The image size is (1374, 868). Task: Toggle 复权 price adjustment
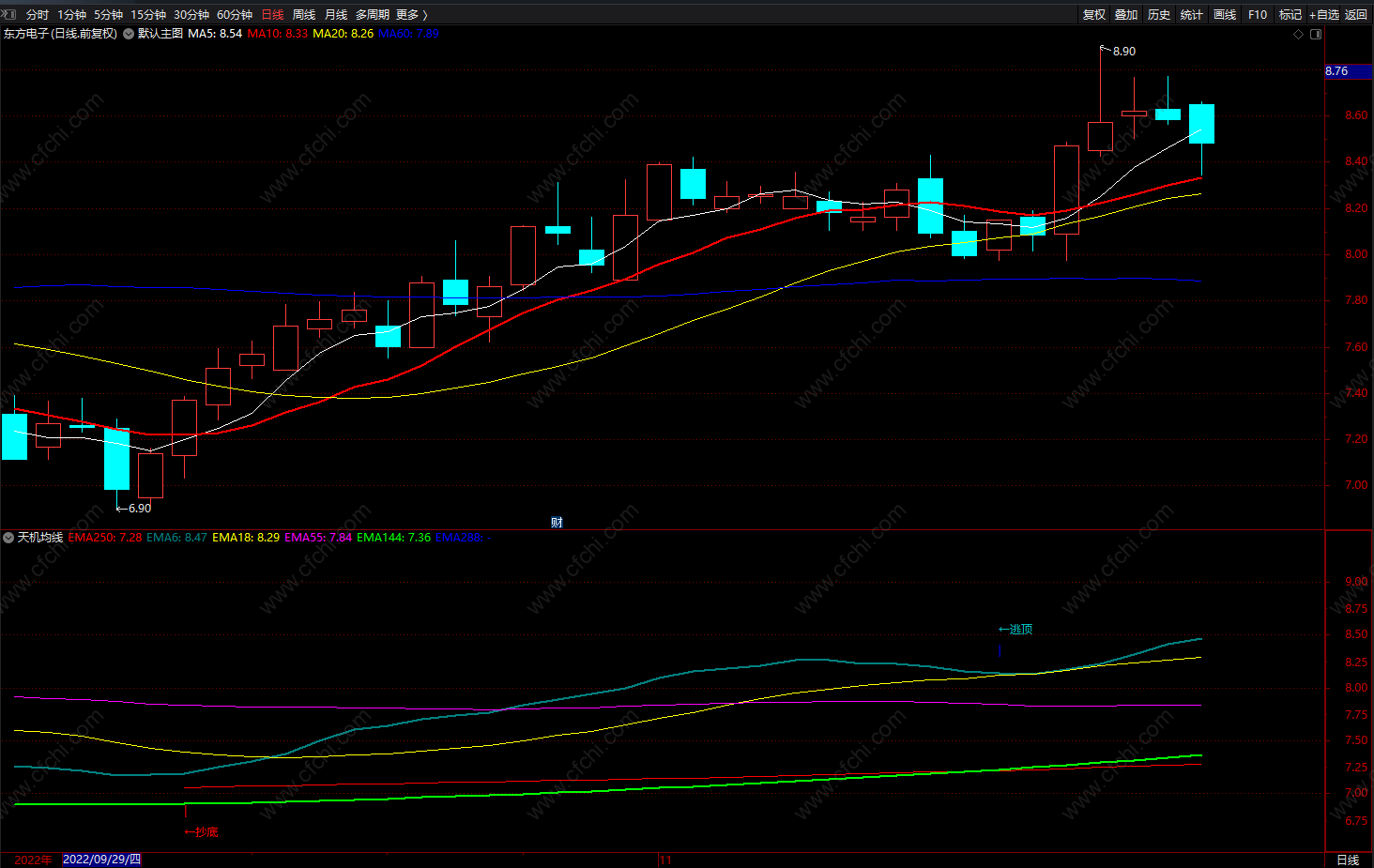point(1094,14)
